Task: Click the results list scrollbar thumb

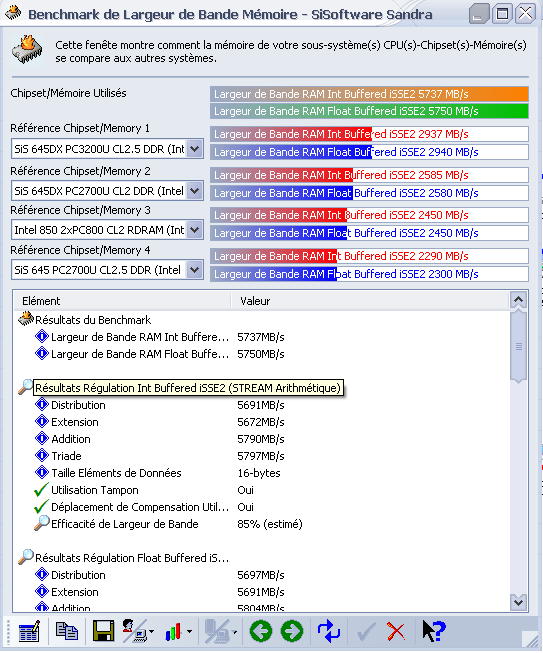Action: tap(518, 346)
